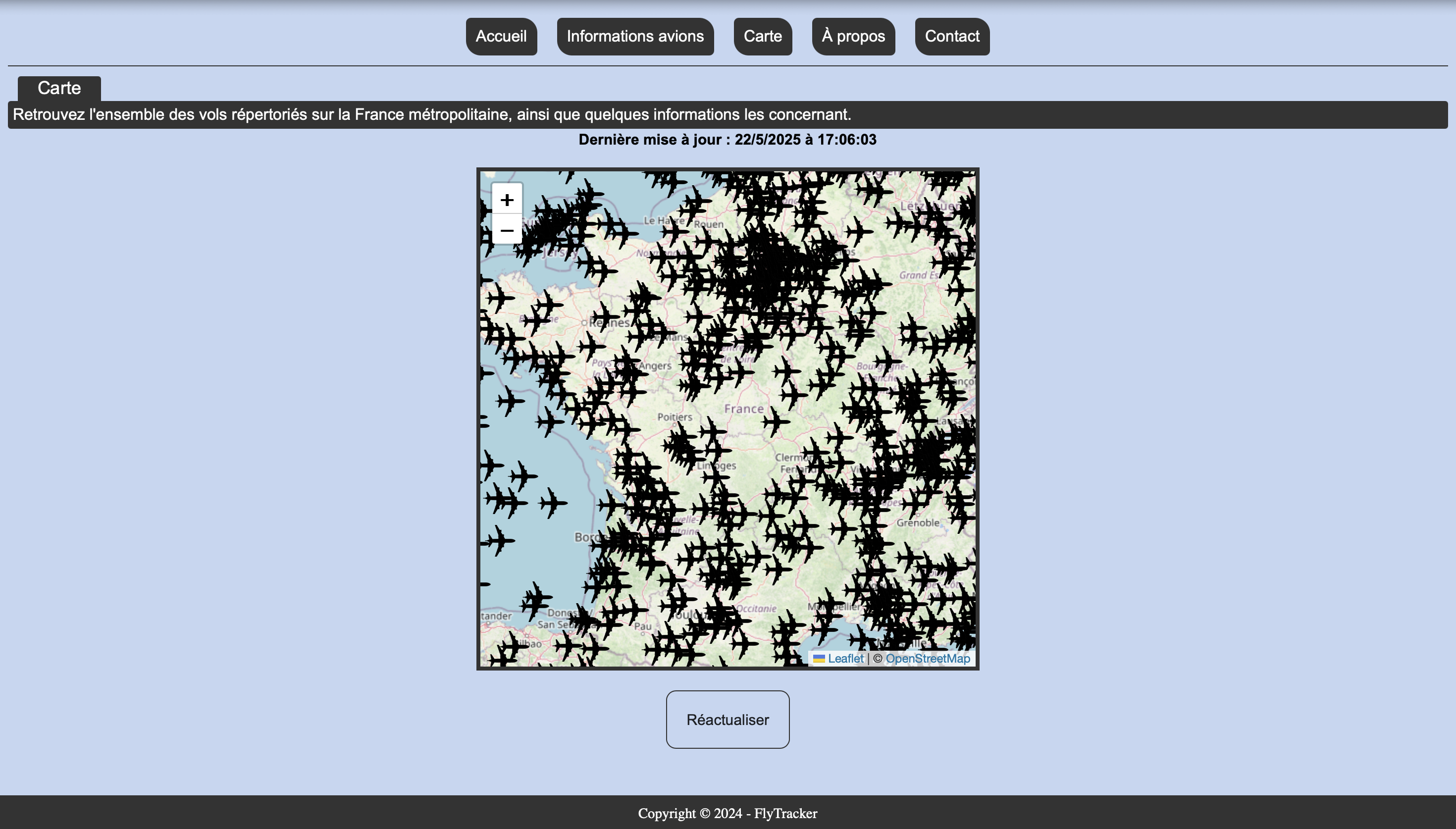Open the Contact page
The image size is (1456, 829).
click(952, 37)
